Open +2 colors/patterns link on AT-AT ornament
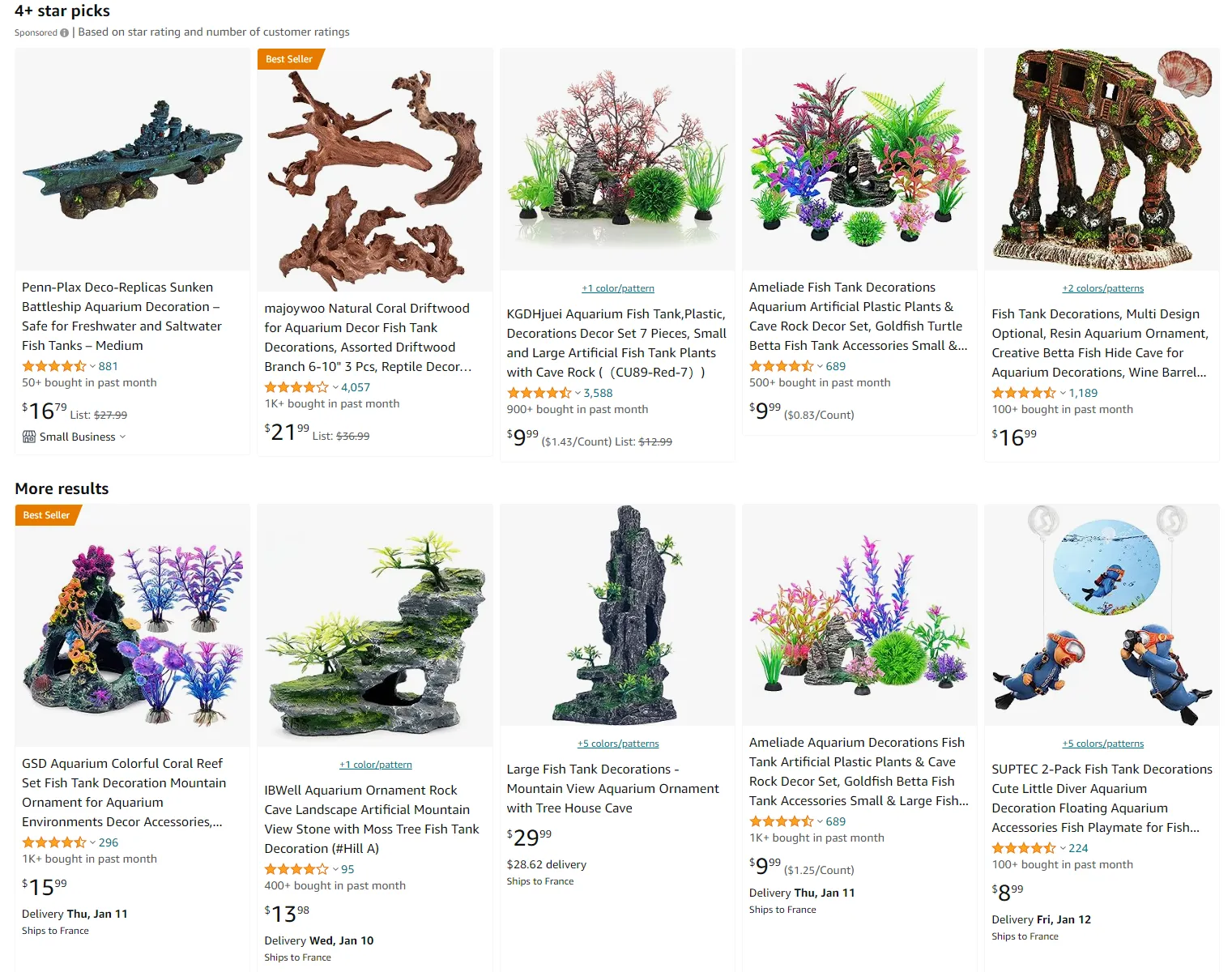The height and width of the screenshot is (972, 1232). click(x=1102, y=288)
